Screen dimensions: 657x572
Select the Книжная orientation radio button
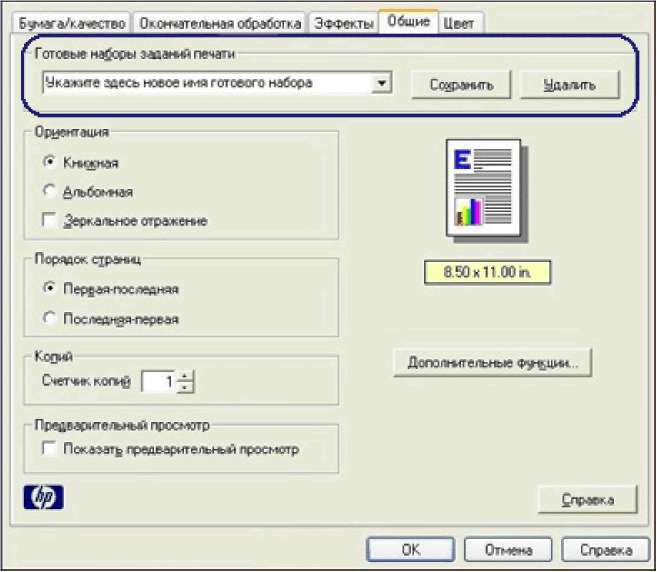(49, 162)
